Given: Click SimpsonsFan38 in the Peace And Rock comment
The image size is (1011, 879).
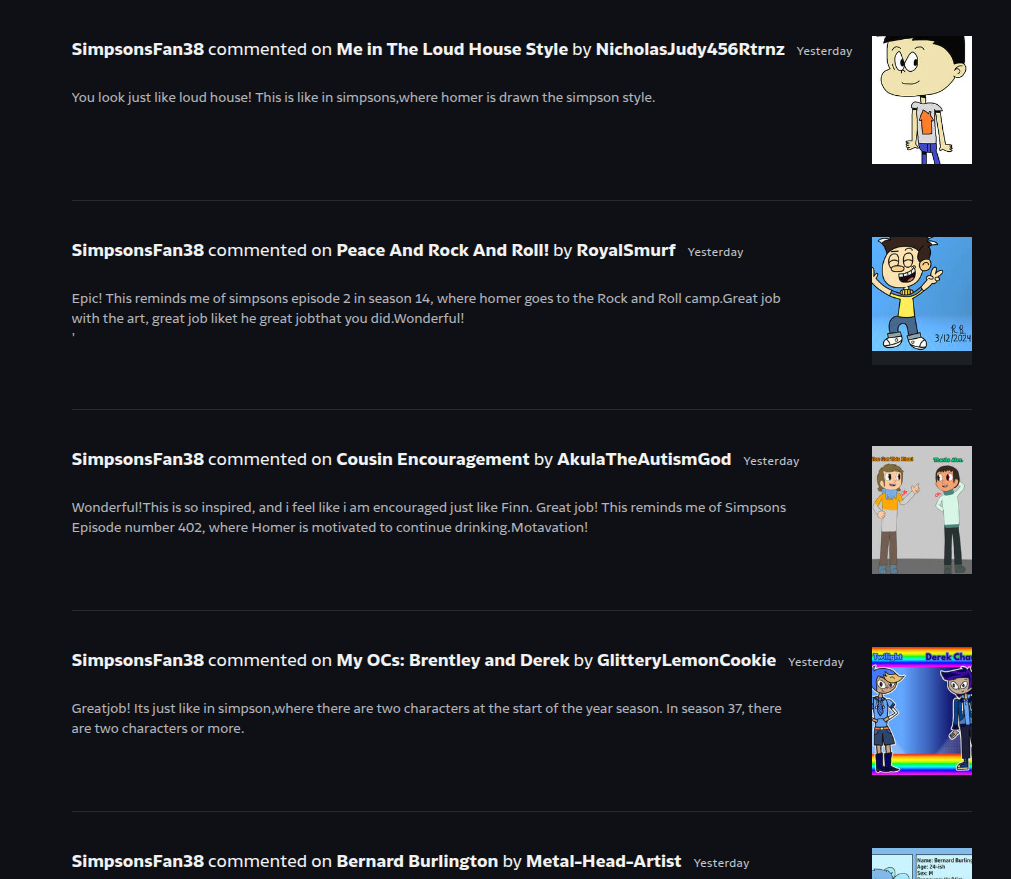Looking at the screenshot, I should [137, 250].
